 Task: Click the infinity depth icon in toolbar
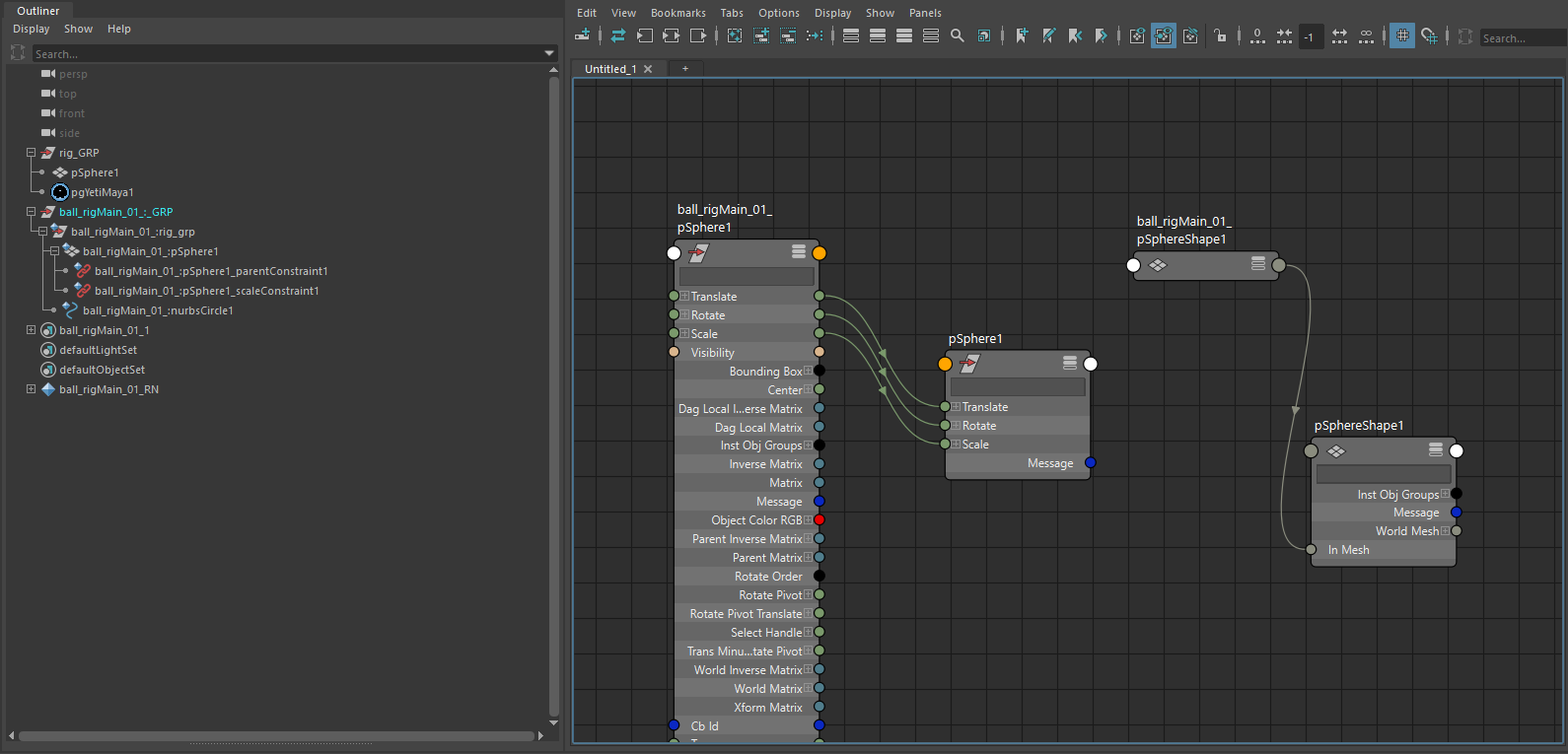click(1366, 35)
